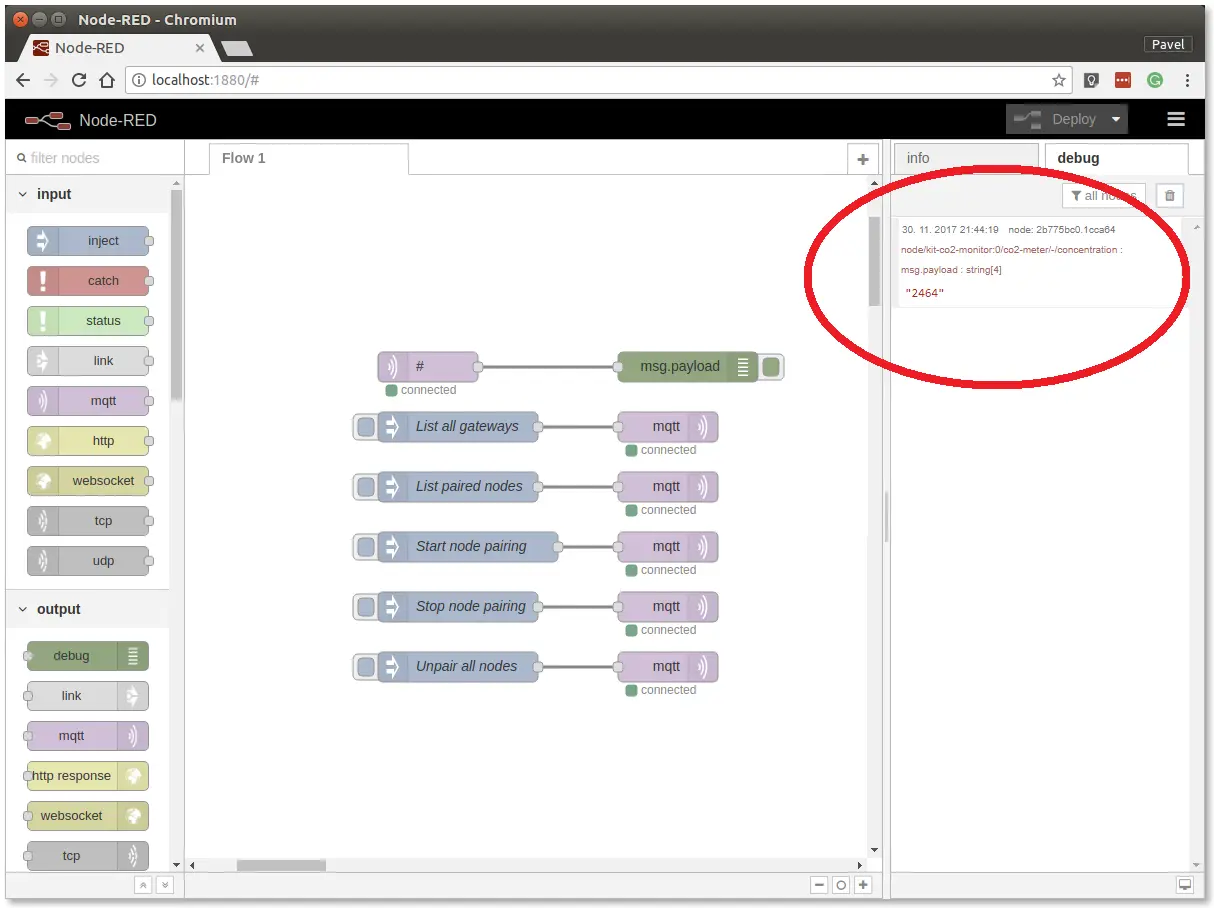Select the websocket output node in palette
The width and height of the screenshot is (1214, 908).
[x=88, y=816]
